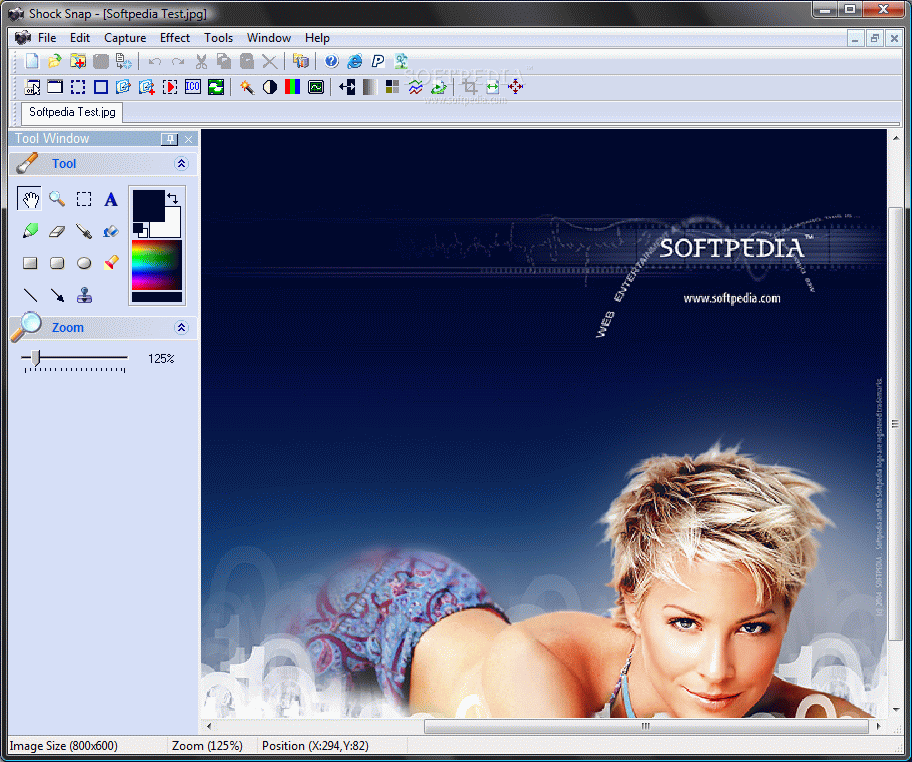Screen dimensions: 912x762
Task: Select the Line drawing tool
Action: 30,295
